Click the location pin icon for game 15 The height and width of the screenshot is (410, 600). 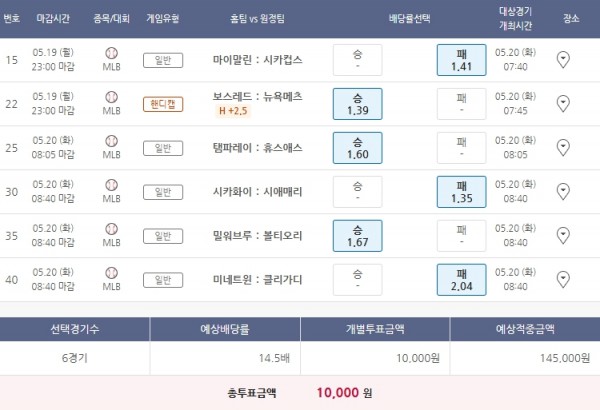coord(563,60)
